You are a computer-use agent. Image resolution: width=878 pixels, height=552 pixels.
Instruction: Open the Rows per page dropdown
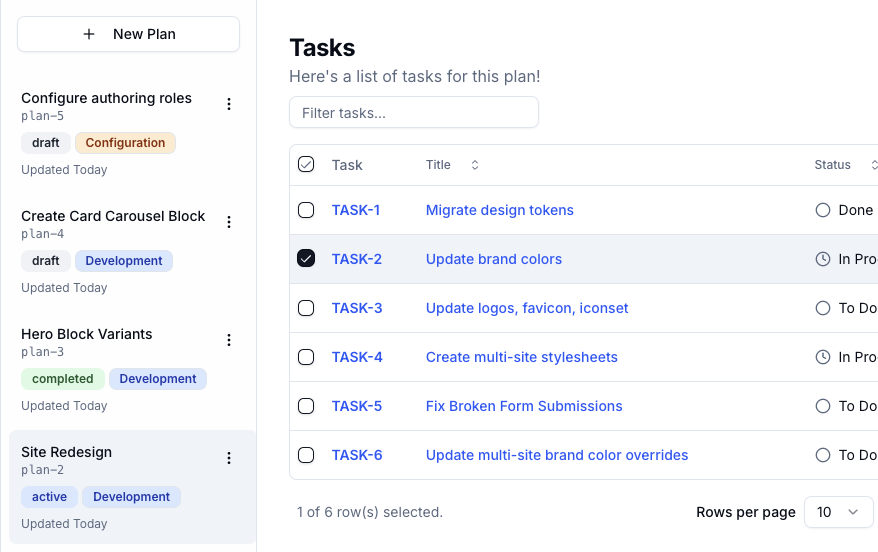[x=838, y=512]
